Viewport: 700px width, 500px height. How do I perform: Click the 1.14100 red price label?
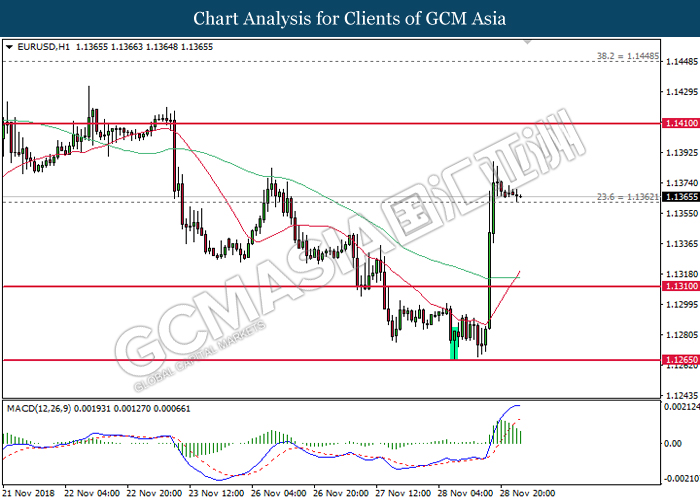[x=681, y=123]
